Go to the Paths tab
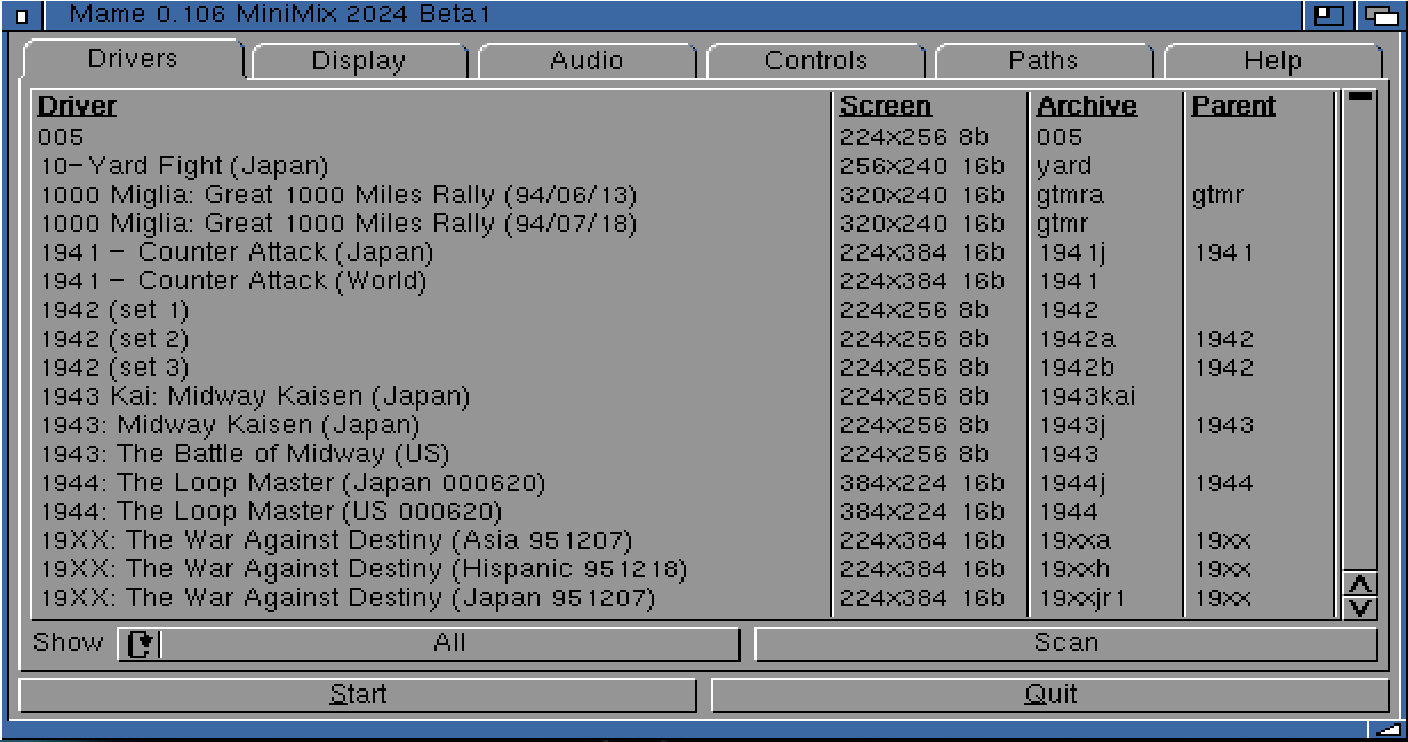The width and height of the screenshot is (1408, 742). (x=1044, y=61)
